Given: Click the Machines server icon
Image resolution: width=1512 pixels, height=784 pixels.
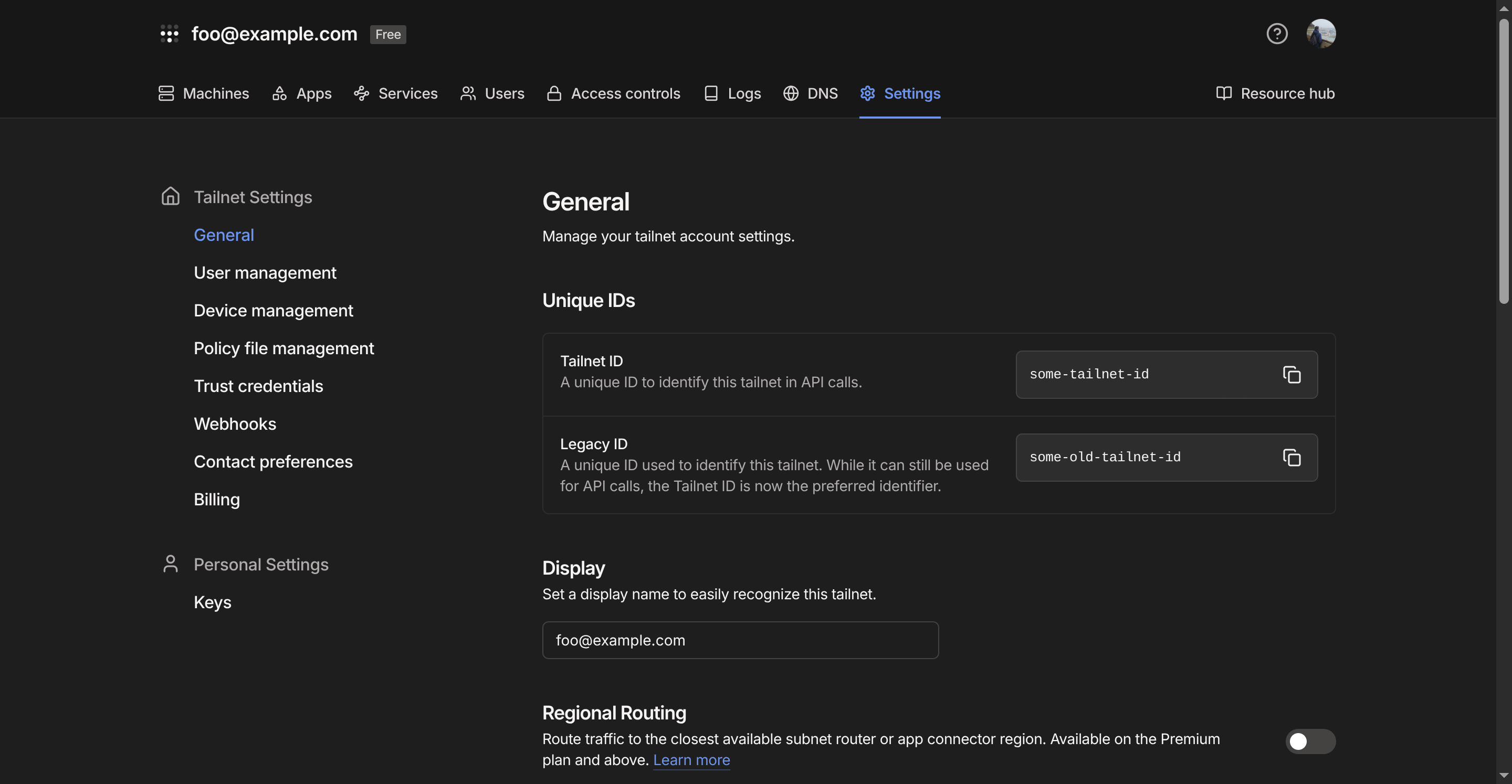Looking at the screenshot, I should click(x=166, y=93).
